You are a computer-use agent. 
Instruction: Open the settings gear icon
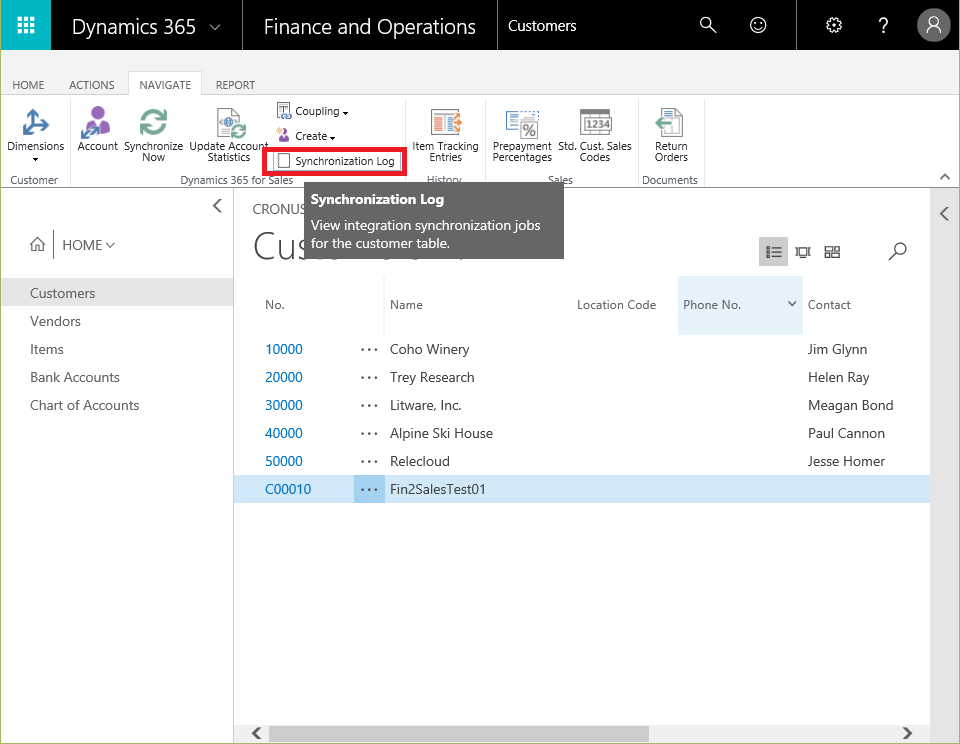(x=834, y=25)
